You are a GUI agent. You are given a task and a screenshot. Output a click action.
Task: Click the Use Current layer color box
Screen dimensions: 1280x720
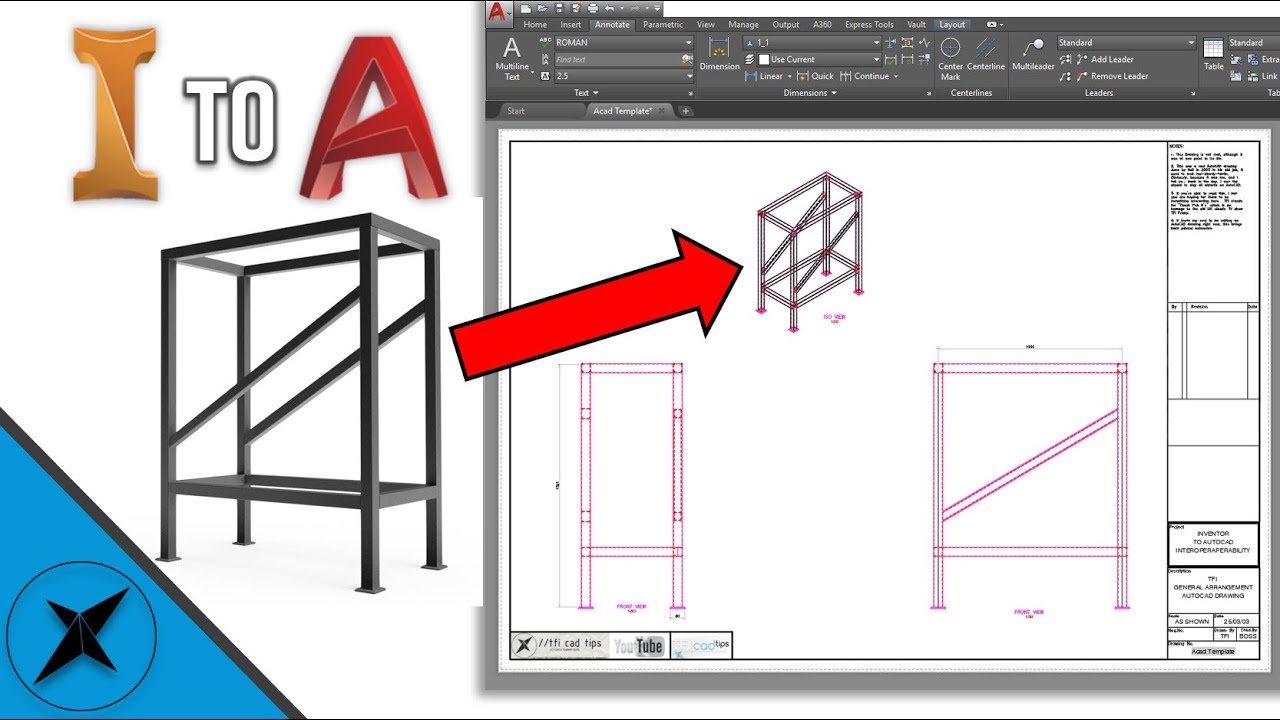764,59
